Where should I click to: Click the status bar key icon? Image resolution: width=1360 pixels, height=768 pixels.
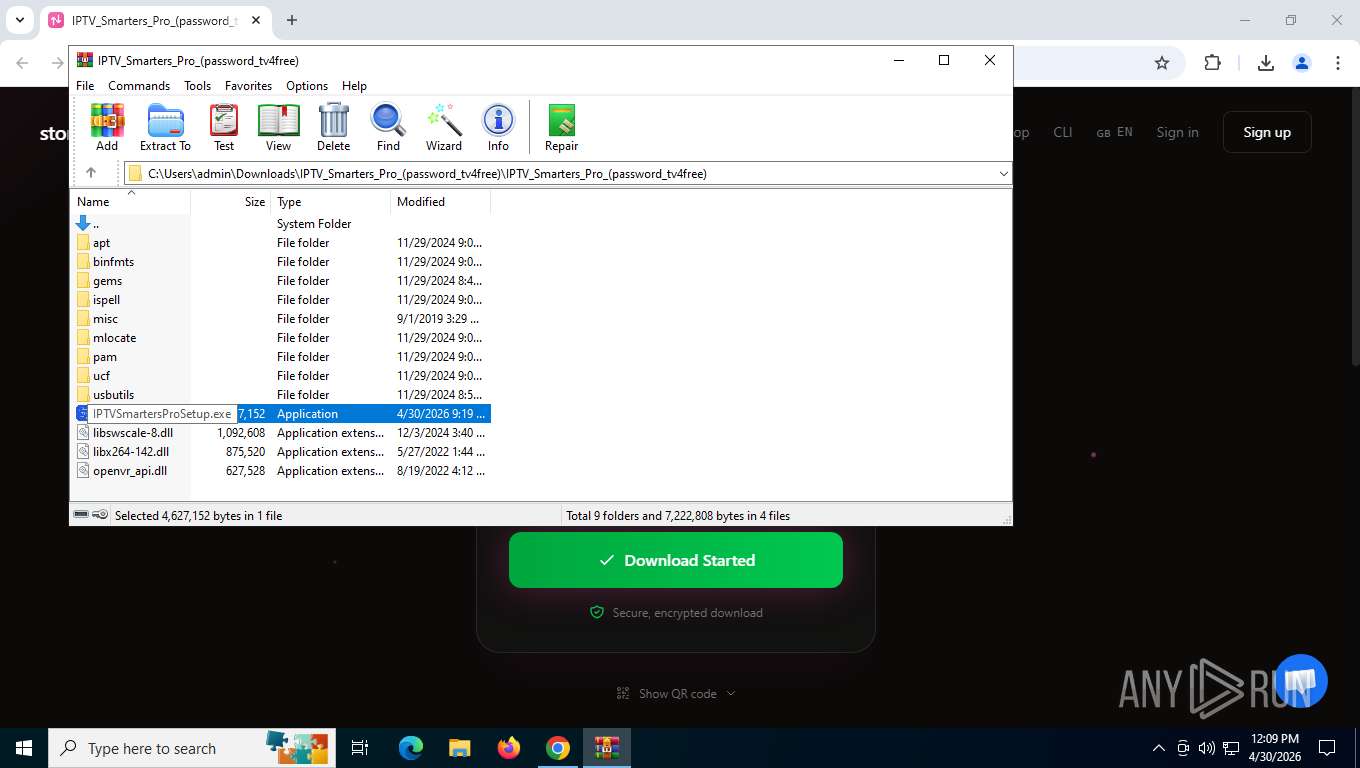pyautogui.click(x=100, y=515)
